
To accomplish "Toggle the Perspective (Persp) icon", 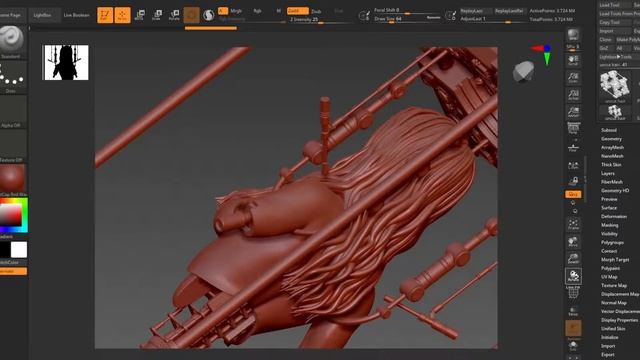I will [x=573, y=129].
